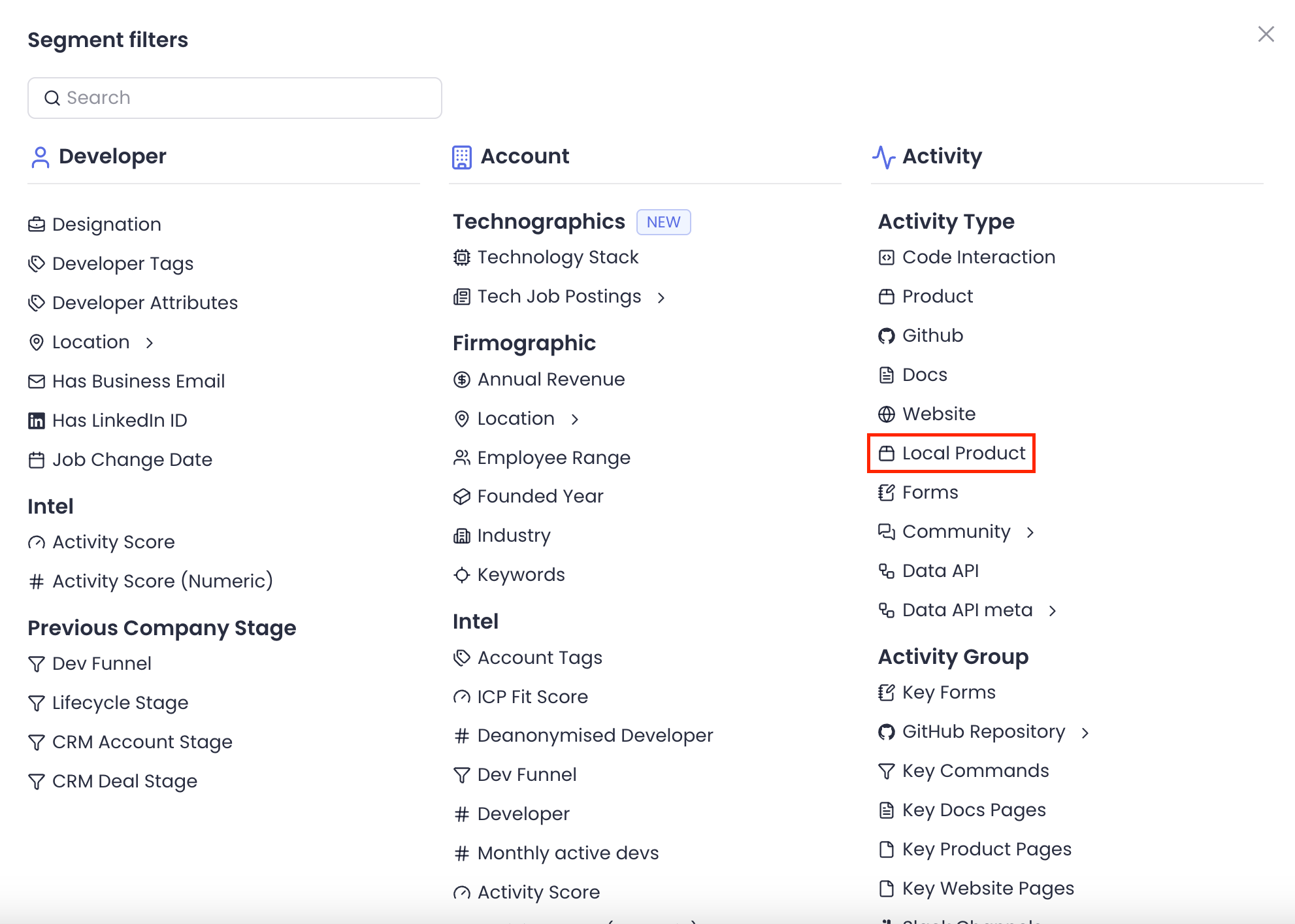
Task: Click the LinkedIn icon beside Has LinkedIn ID
Action: 37,421
